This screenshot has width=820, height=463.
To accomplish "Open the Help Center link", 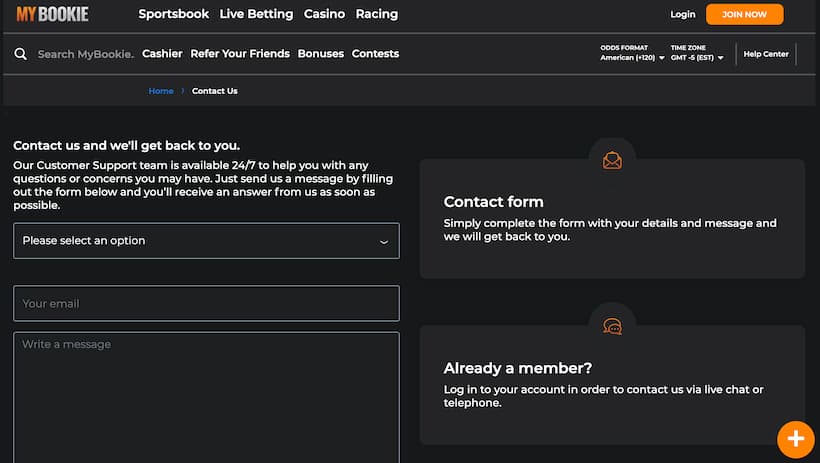I will pyautogui.click(x=766, y=54).
